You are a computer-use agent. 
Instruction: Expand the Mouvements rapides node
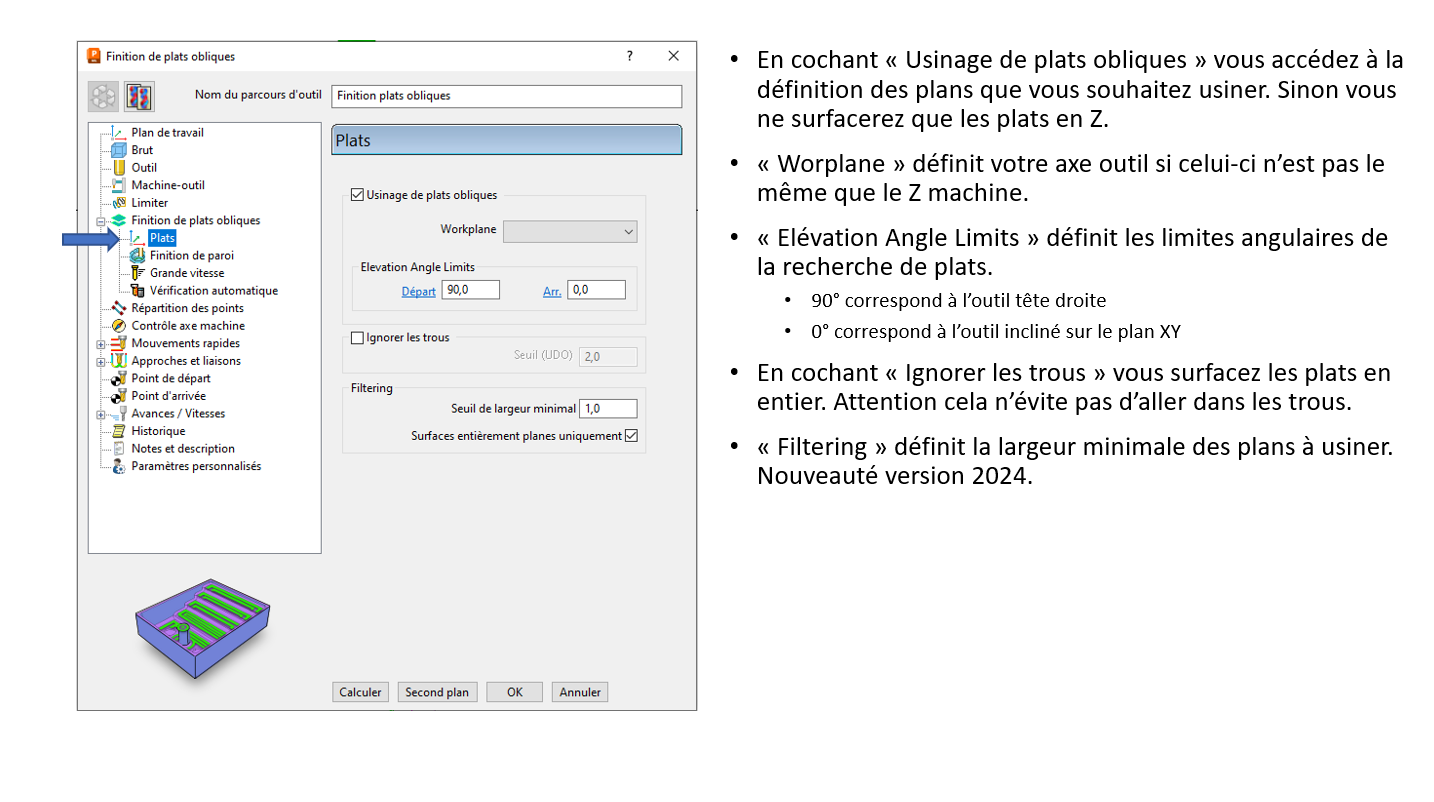100,343
